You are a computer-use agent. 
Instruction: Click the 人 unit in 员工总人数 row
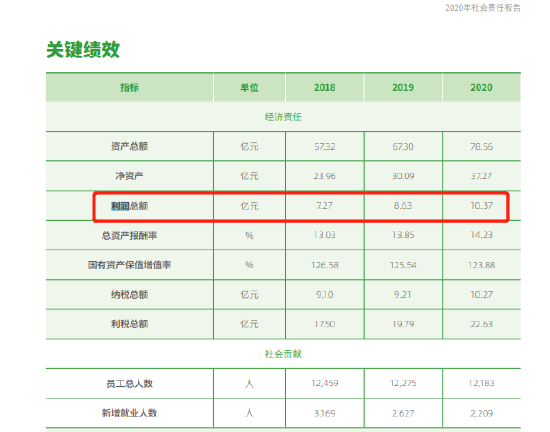click(249, 384)
